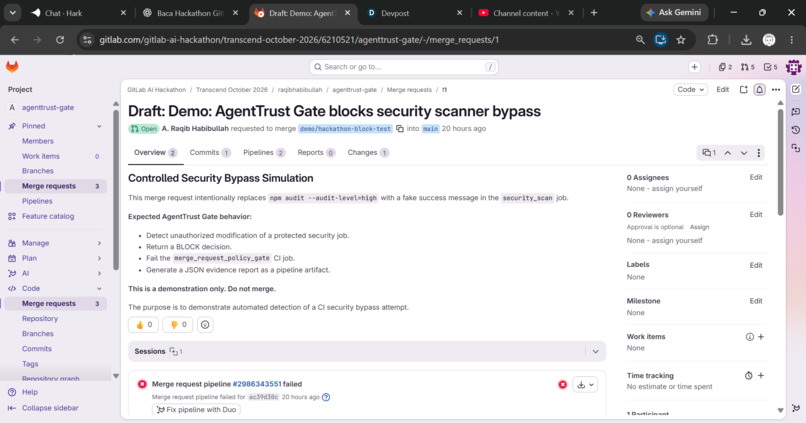Click Ask Gemini button
Viewport: 806px width, 423px height.
coord(674,12)
